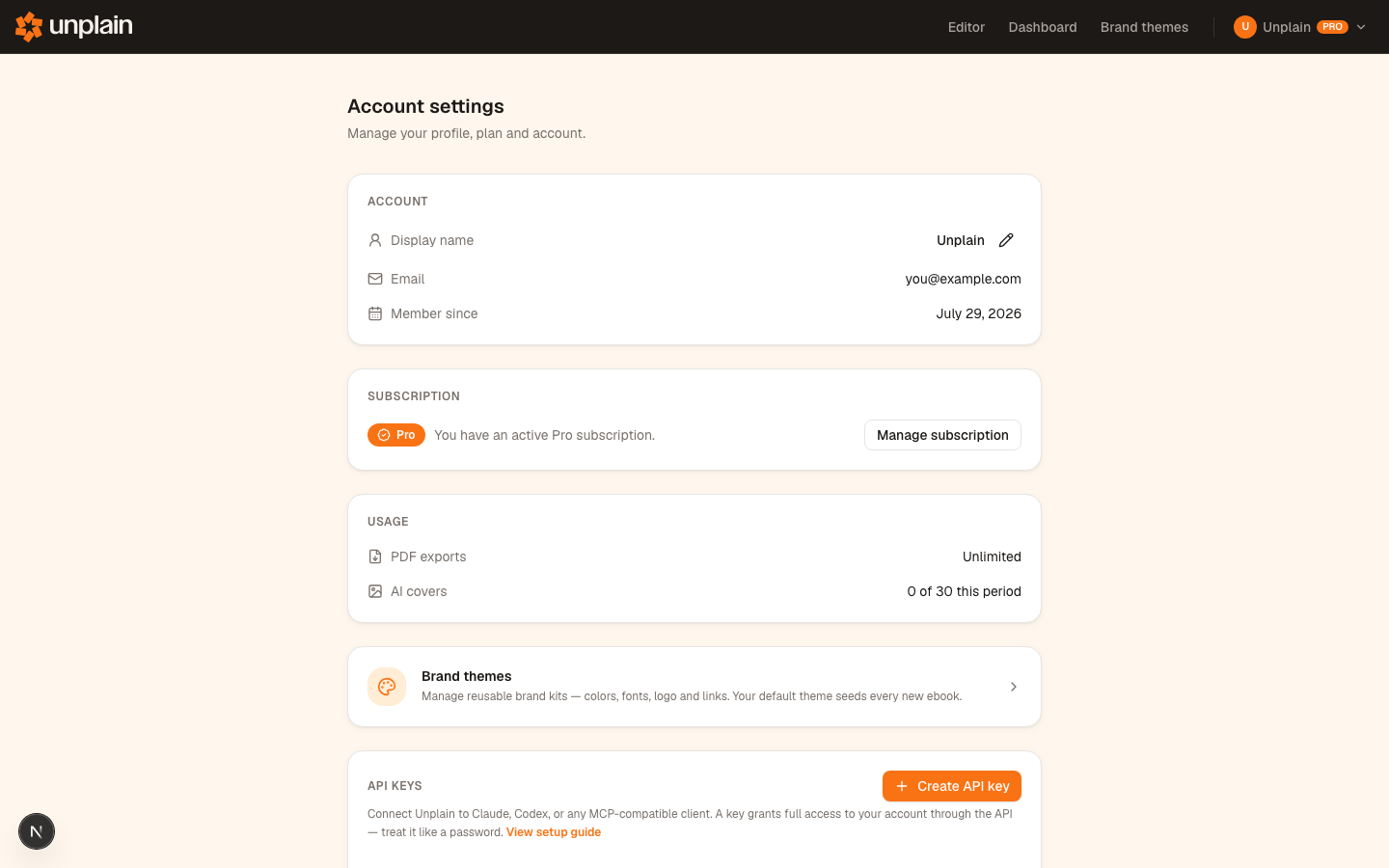The image size is (1389, 868).
Task: Click the PDF exports label
Action: point(428,556)
